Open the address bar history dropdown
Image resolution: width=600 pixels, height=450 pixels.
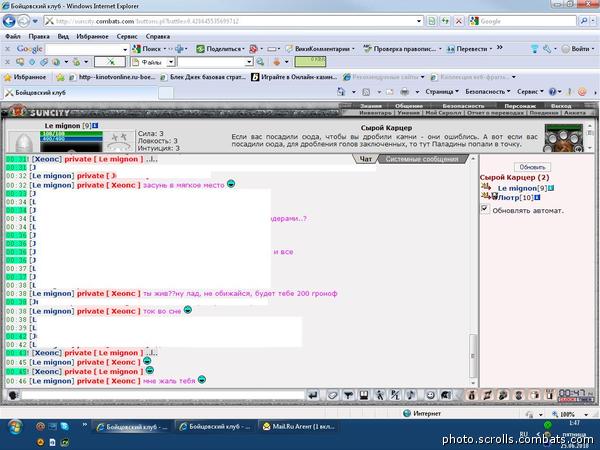point(419,21)
